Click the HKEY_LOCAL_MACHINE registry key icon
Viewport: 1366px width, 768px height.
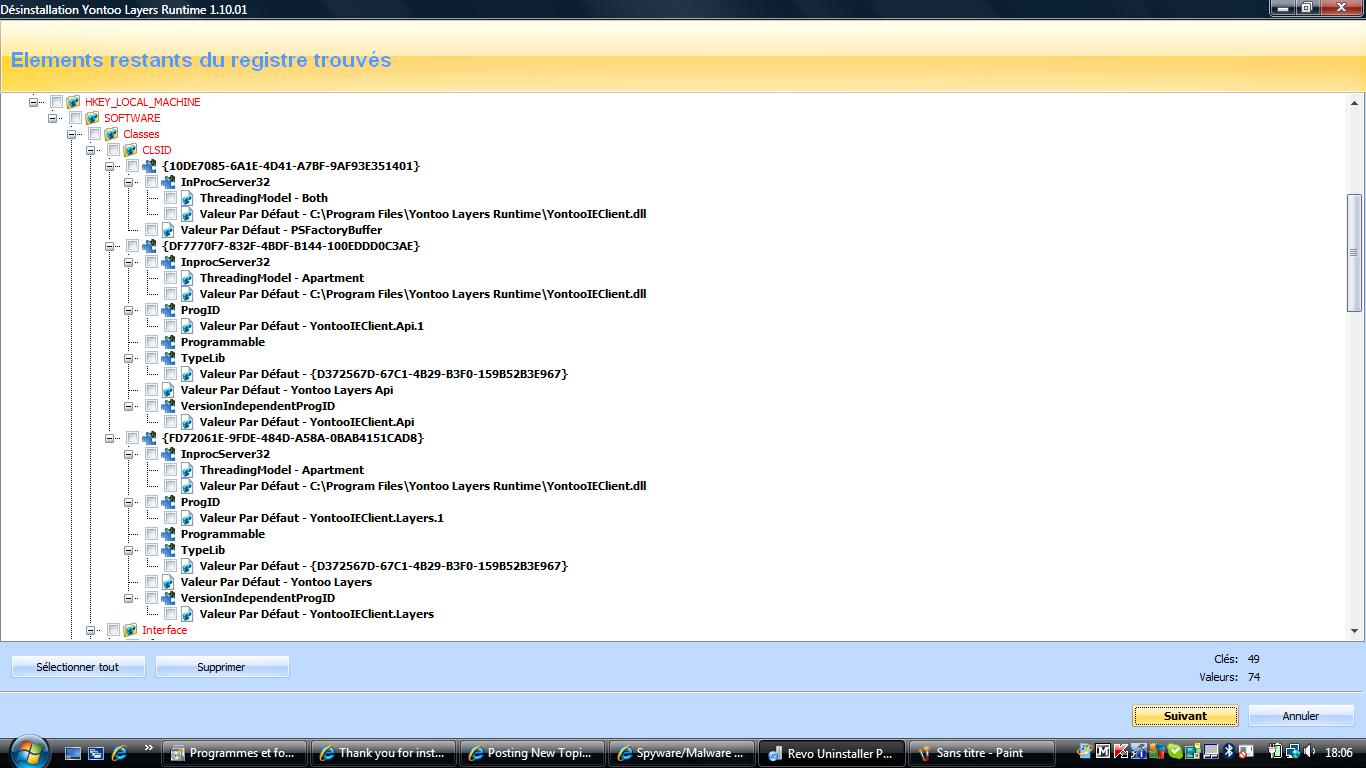coord(73,102)
